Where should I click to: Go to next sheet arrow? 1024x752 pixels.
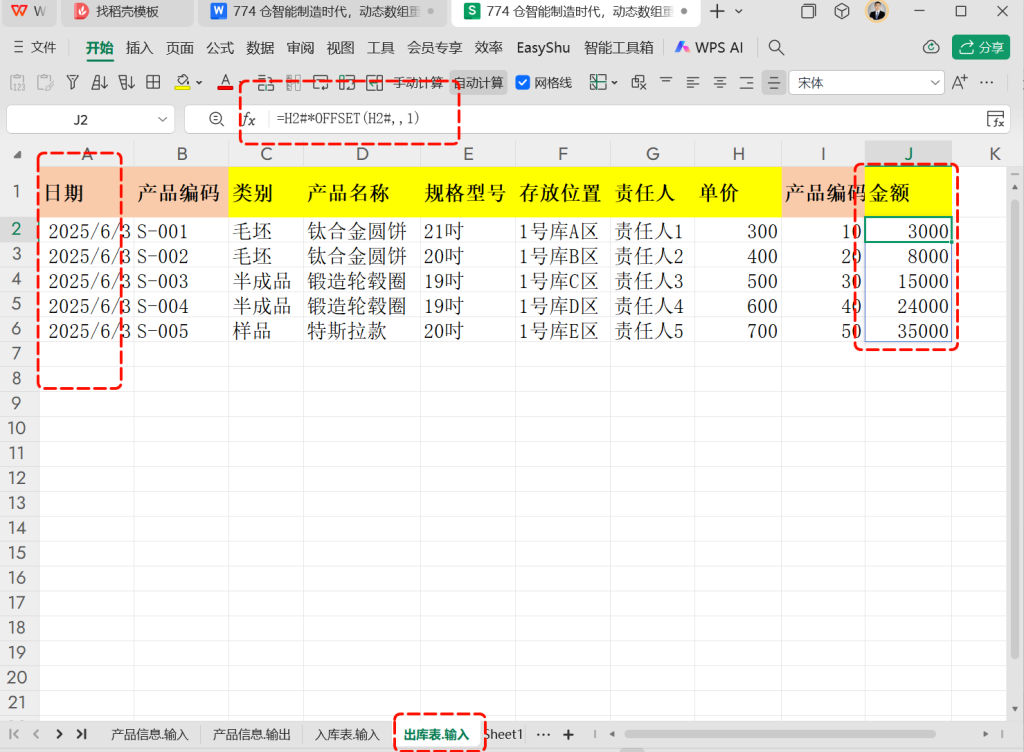pos(59,734)
